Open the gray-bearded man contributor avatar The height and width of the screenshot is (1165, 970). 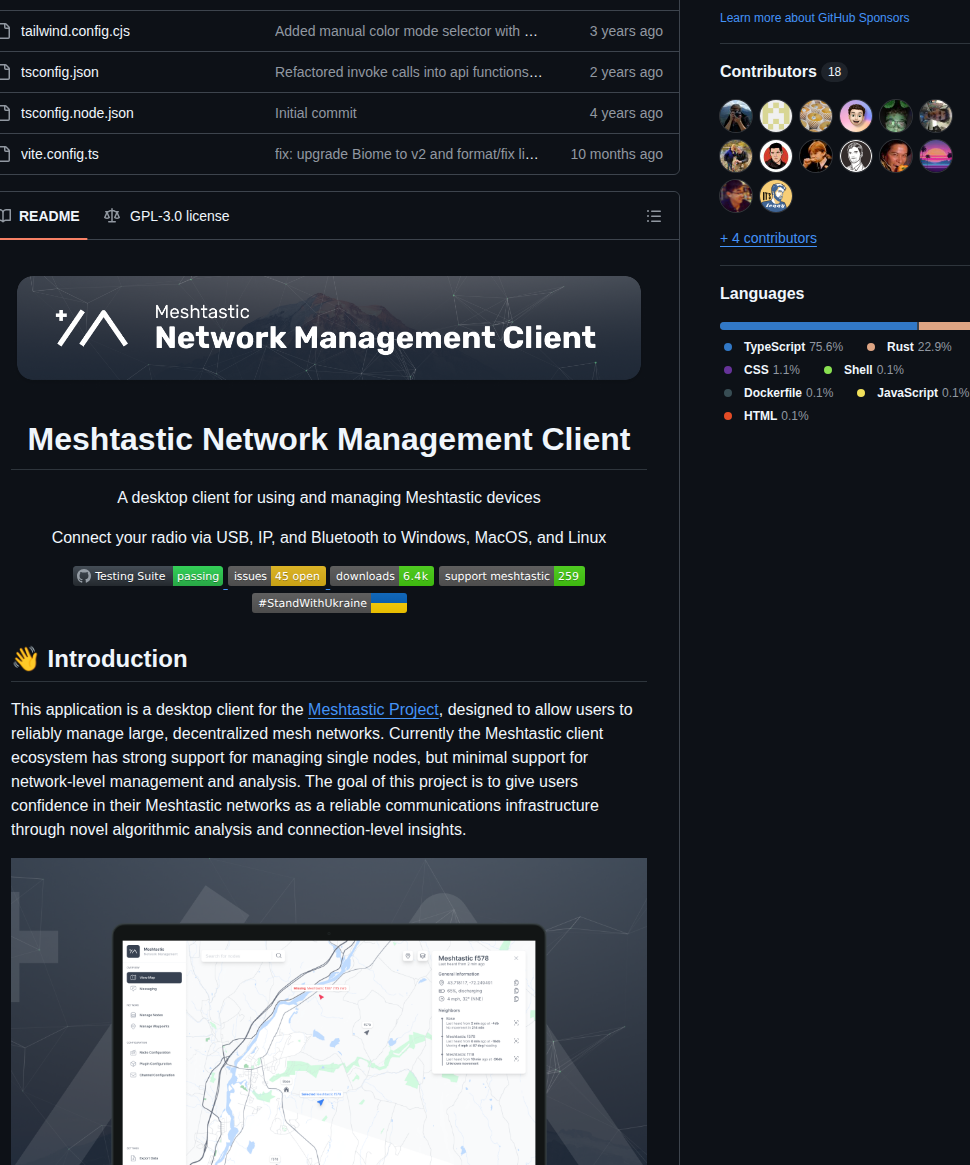[x=936, y=116]
